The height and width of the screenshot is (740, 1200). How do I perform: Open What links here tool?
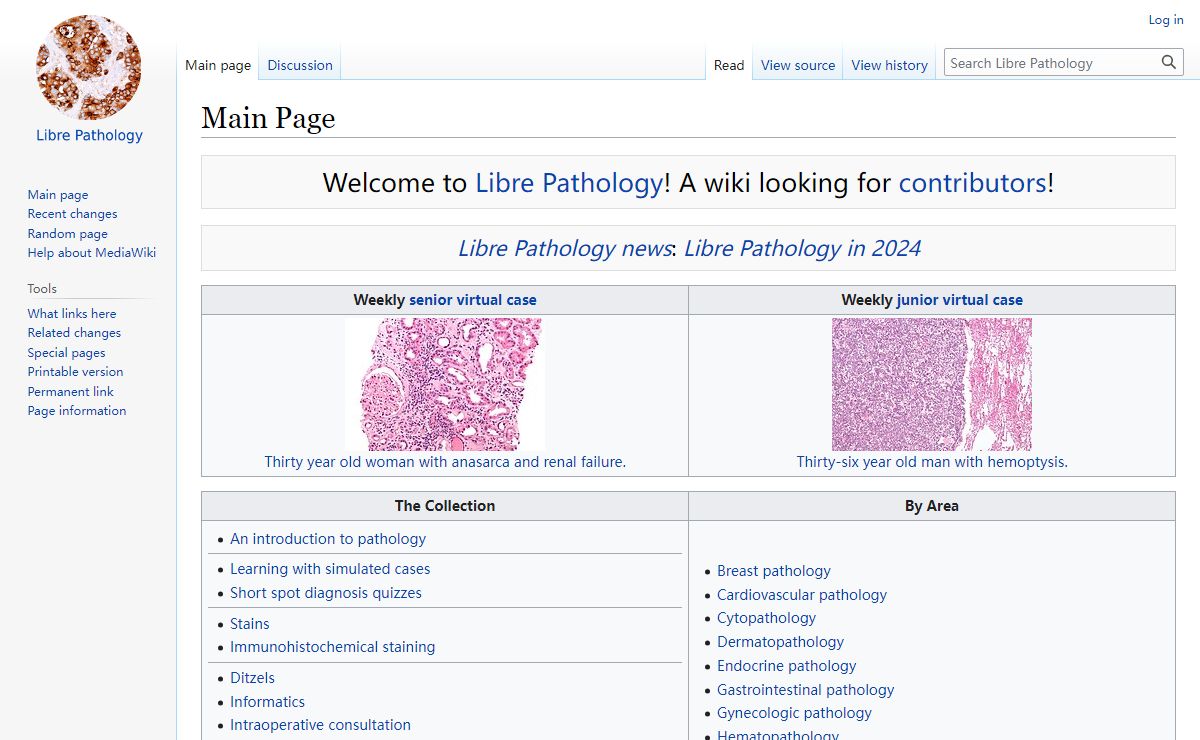click(x=72, y=313)
